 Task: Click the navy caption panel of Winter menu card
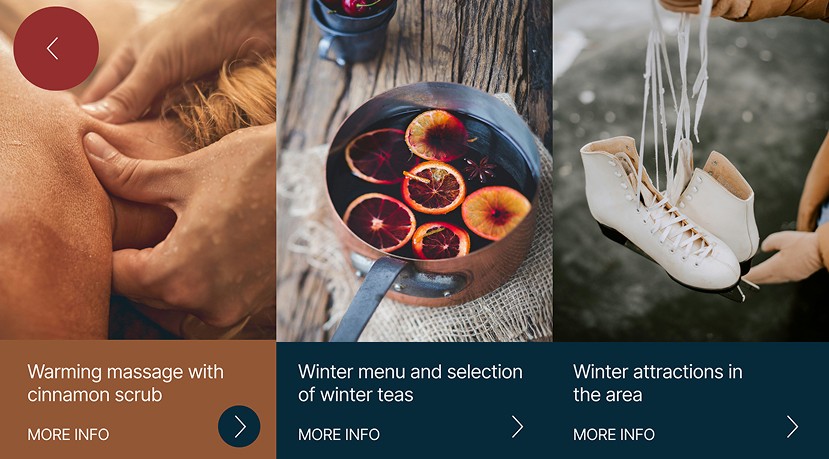pyautogui.click(x=414, y=400)
